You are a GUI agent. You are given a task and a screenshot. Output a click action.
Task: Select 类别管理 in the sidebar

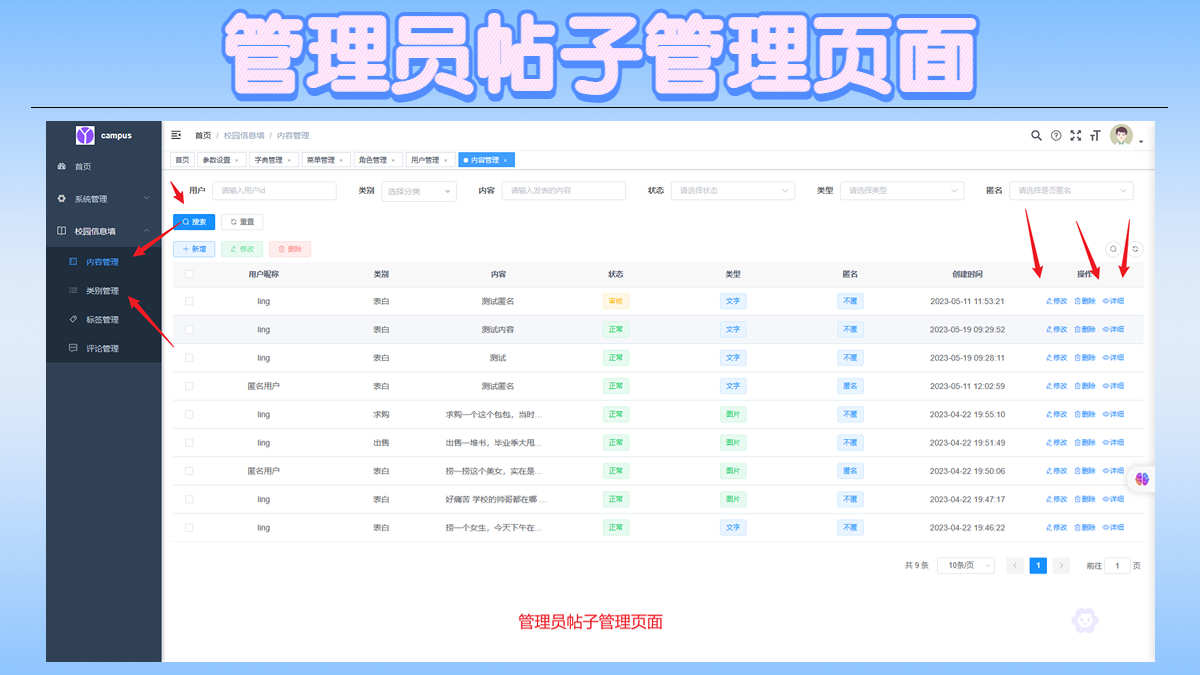pyautogui.click(x=104, y=291)
